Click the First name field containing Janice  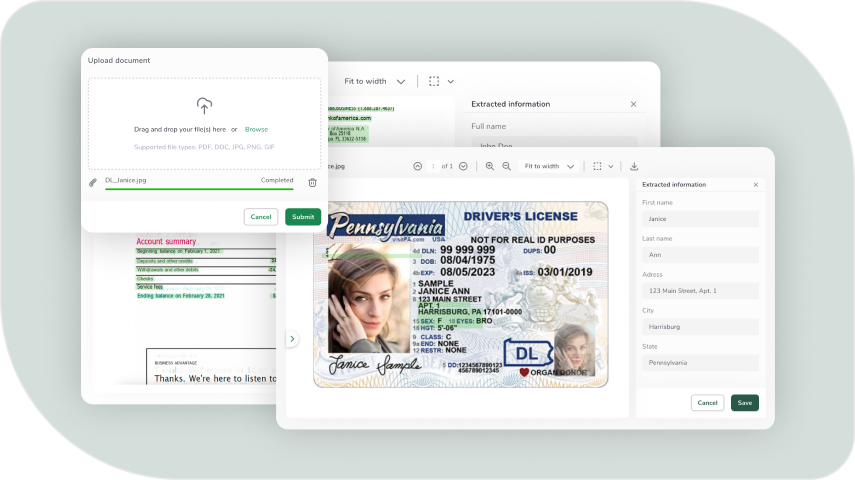pos(700,219)
